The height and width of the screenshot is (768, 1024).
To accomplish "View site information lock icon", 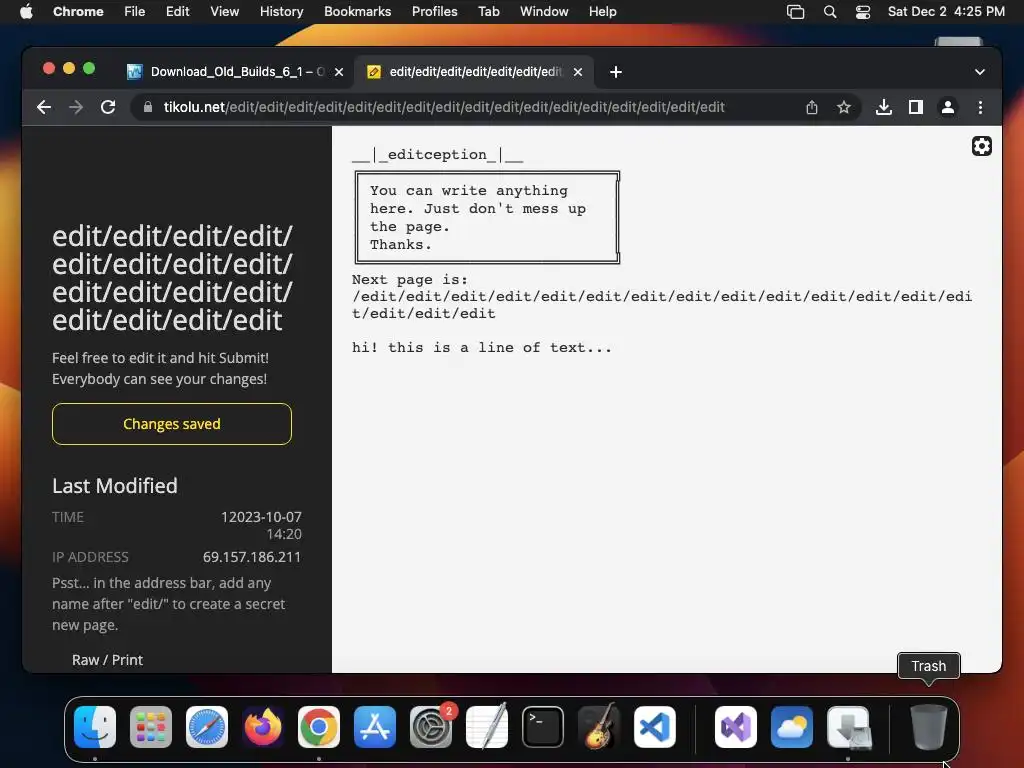I will (148, 107).
